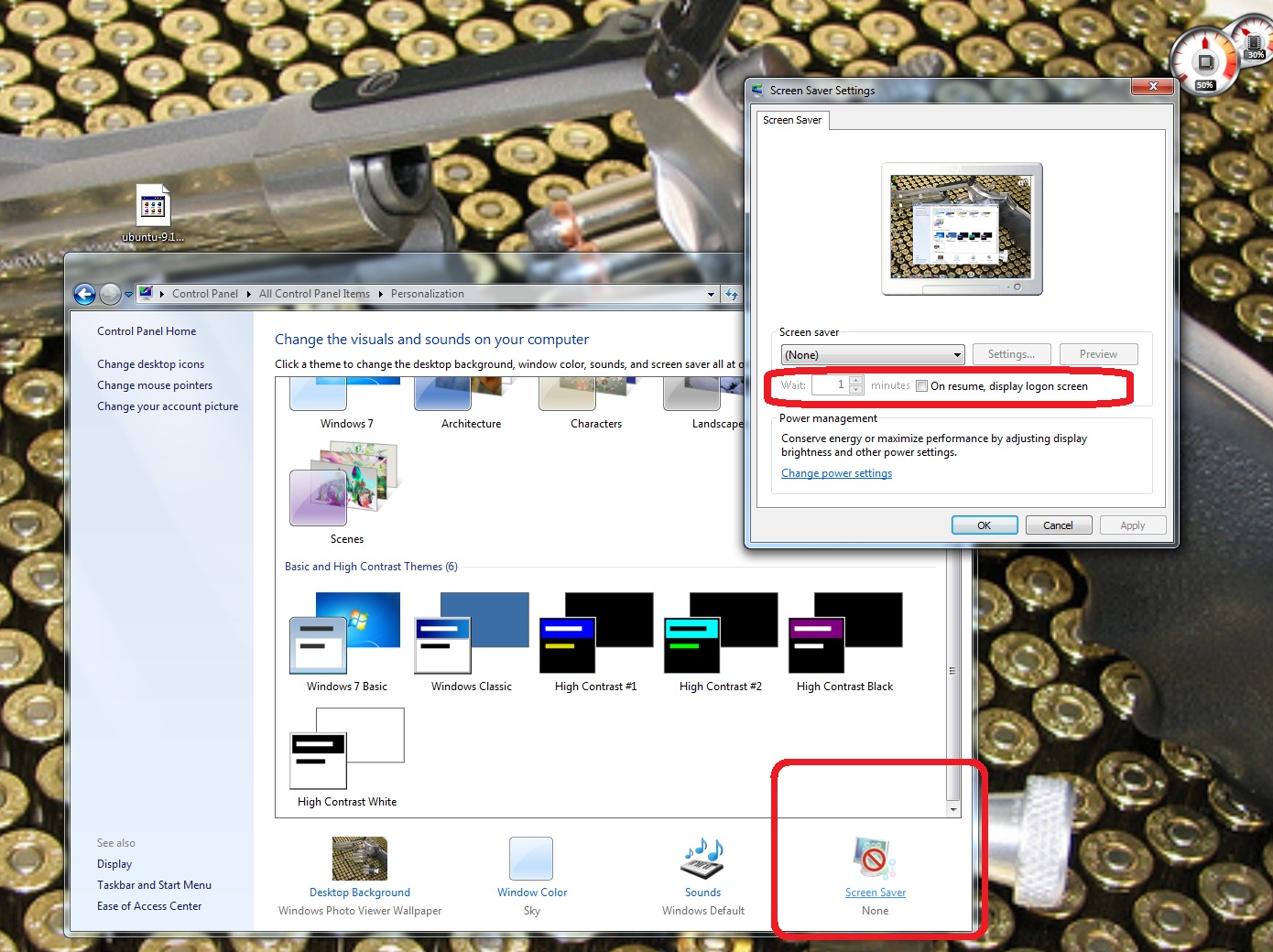Screen dimensions: 1273x952
Task: Click 'All Control Panel Items' breadcrumb
Action: tap(314, 294)
